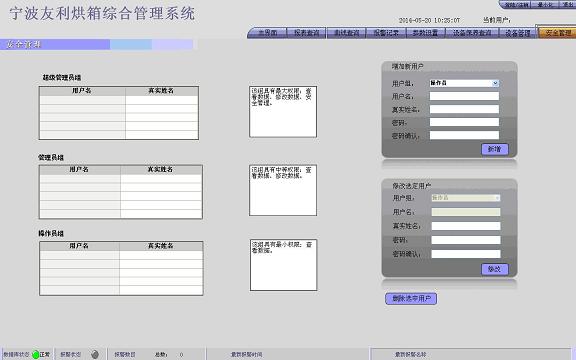Click 真实姓名 header in 操作员组 table
The image size is (576, 360).
[161, 246]
